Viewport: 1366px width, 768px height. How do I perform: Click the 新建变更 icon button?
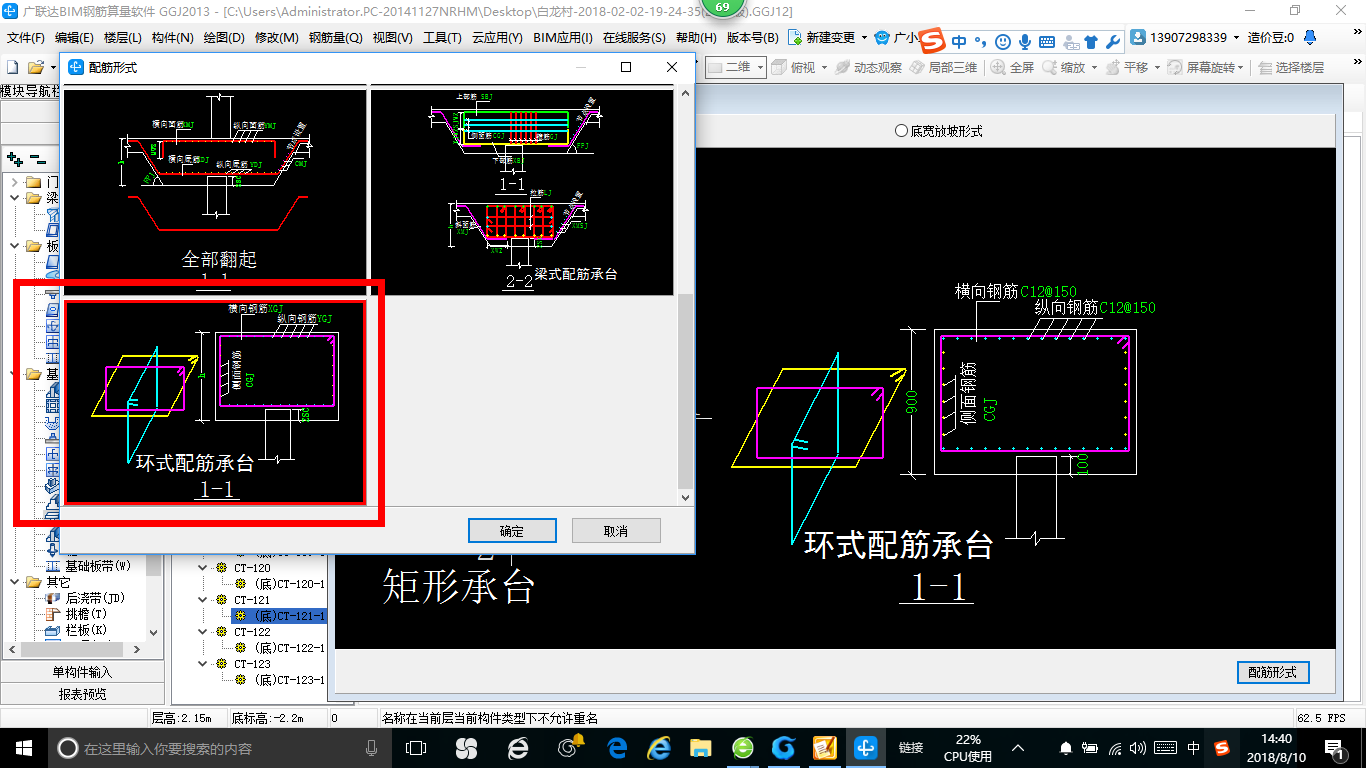[796, 38]
